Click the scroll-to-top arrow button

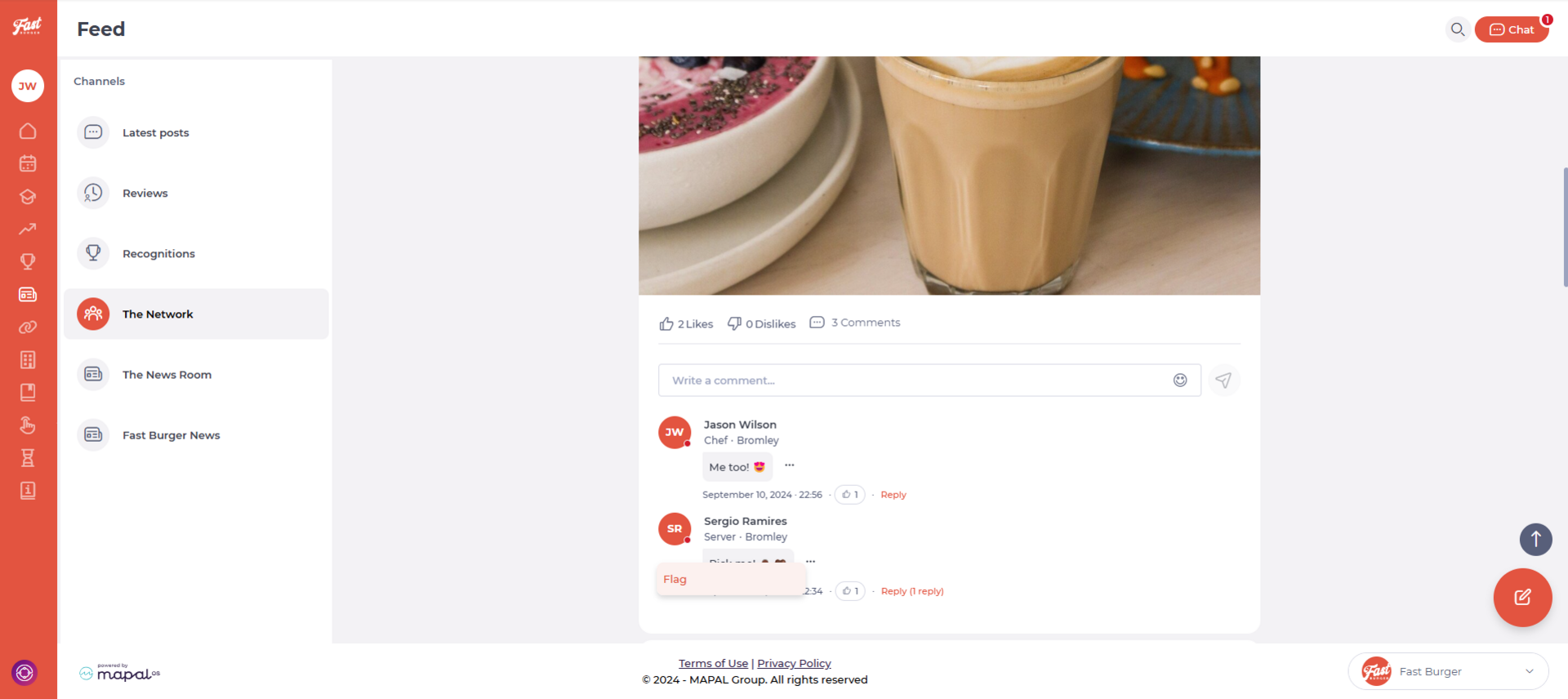[x=1535, y=539]
